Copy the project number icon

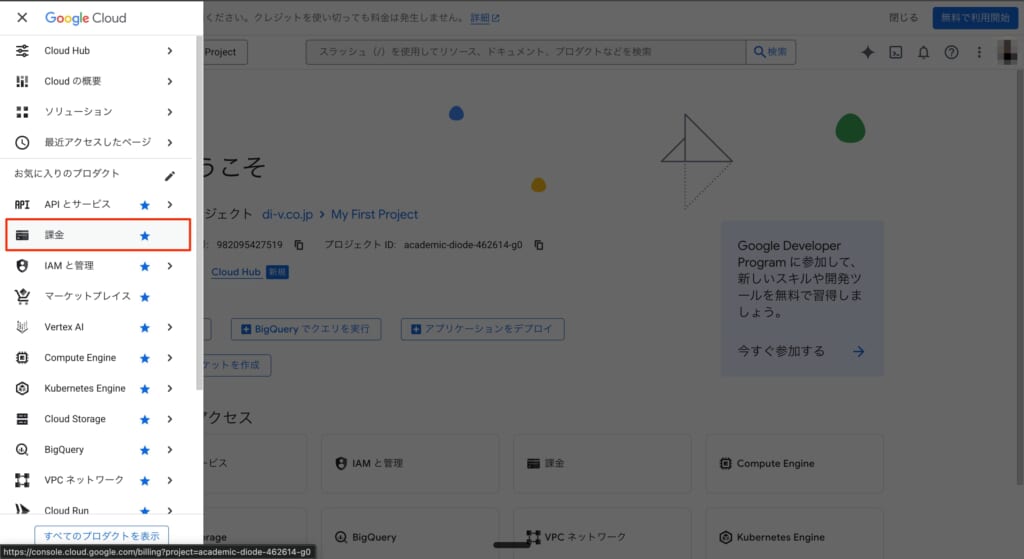(x=298, y=245)
